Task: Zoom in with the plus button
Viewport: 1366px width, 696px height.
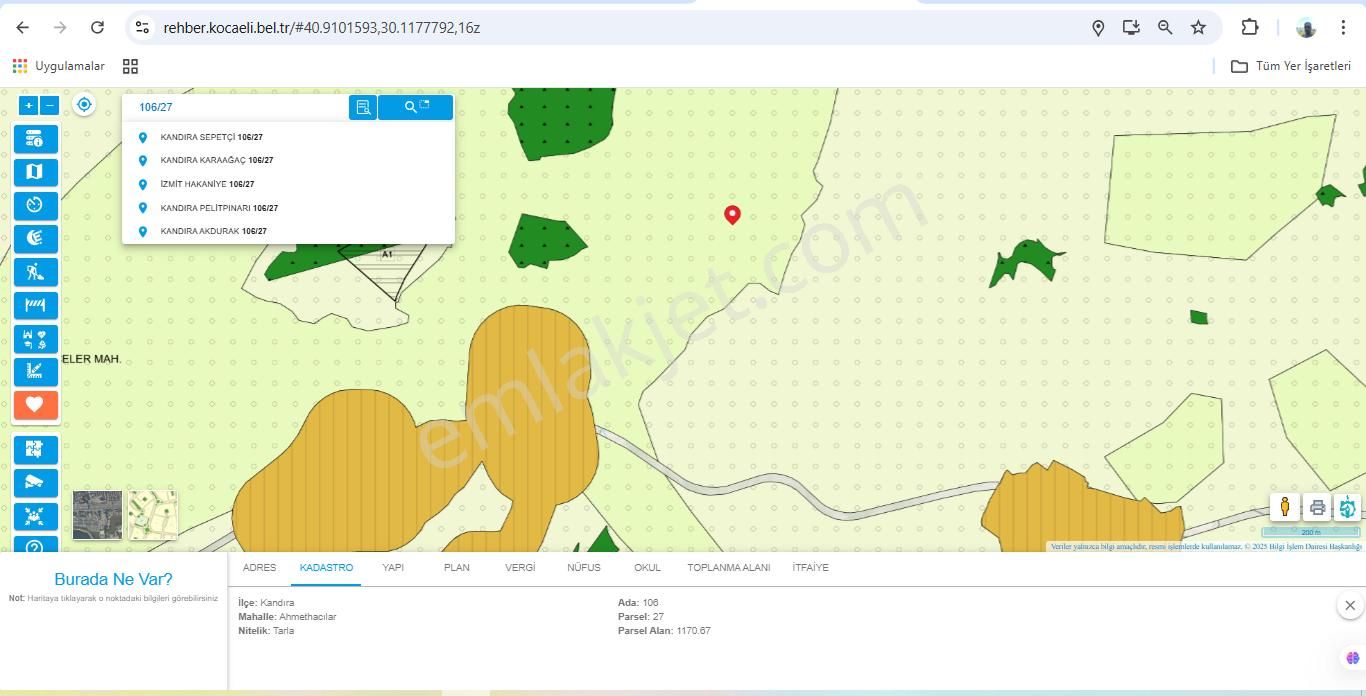Action: point(29,105)
